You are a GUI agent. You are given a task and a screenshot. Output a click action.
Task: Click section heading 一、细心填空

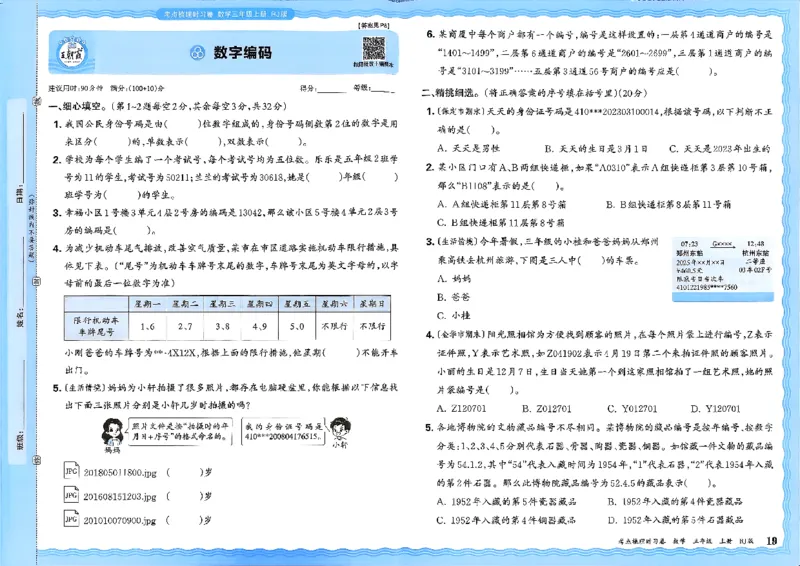coord(78,107)
